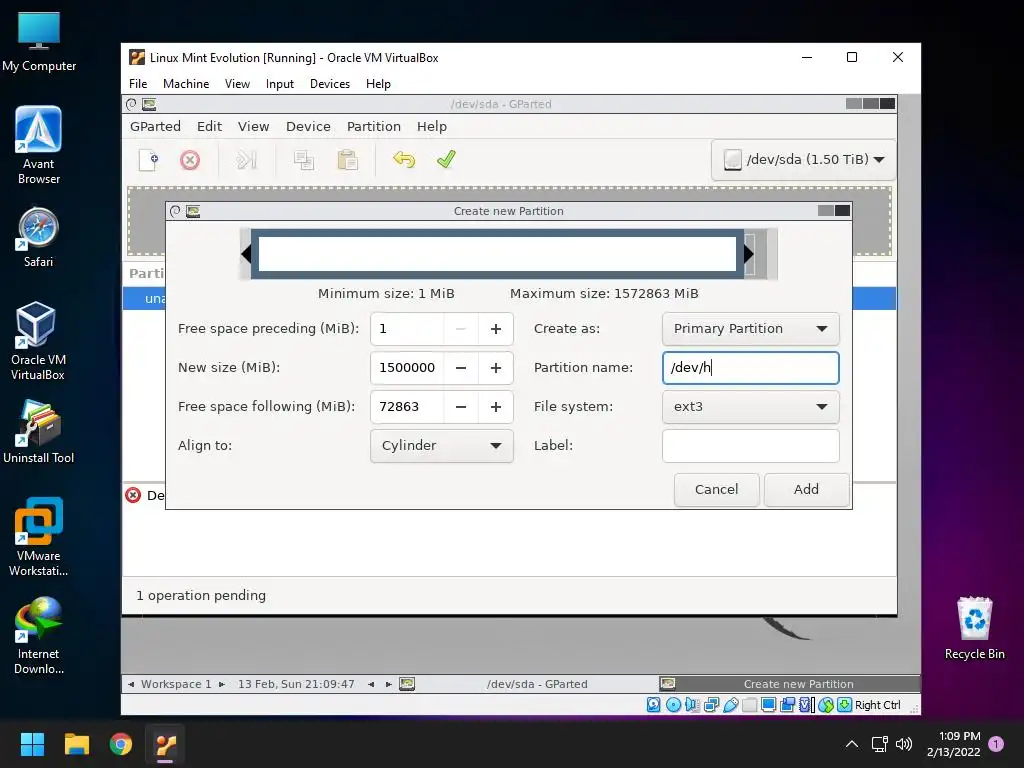Open the Align to Cylinder dropdown
This screenshot has height=768, width=1024.
441,445
